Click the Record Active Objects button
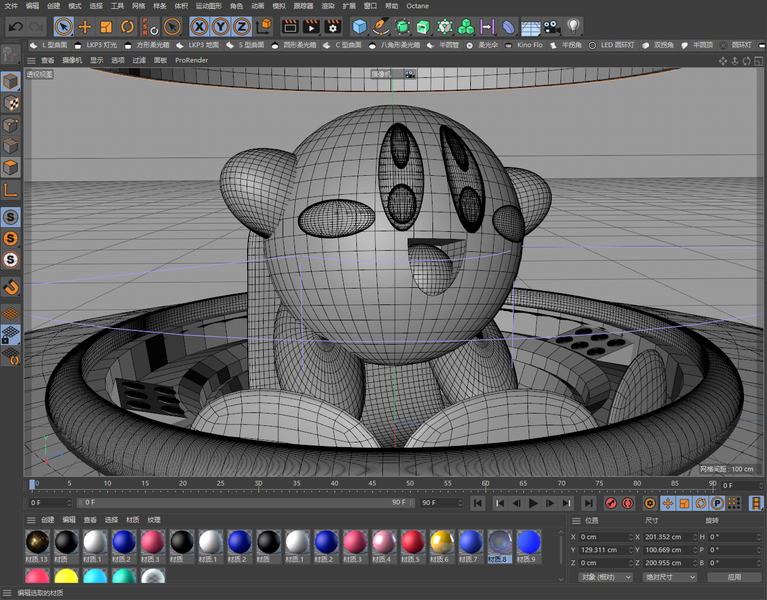 pos(611,503)
